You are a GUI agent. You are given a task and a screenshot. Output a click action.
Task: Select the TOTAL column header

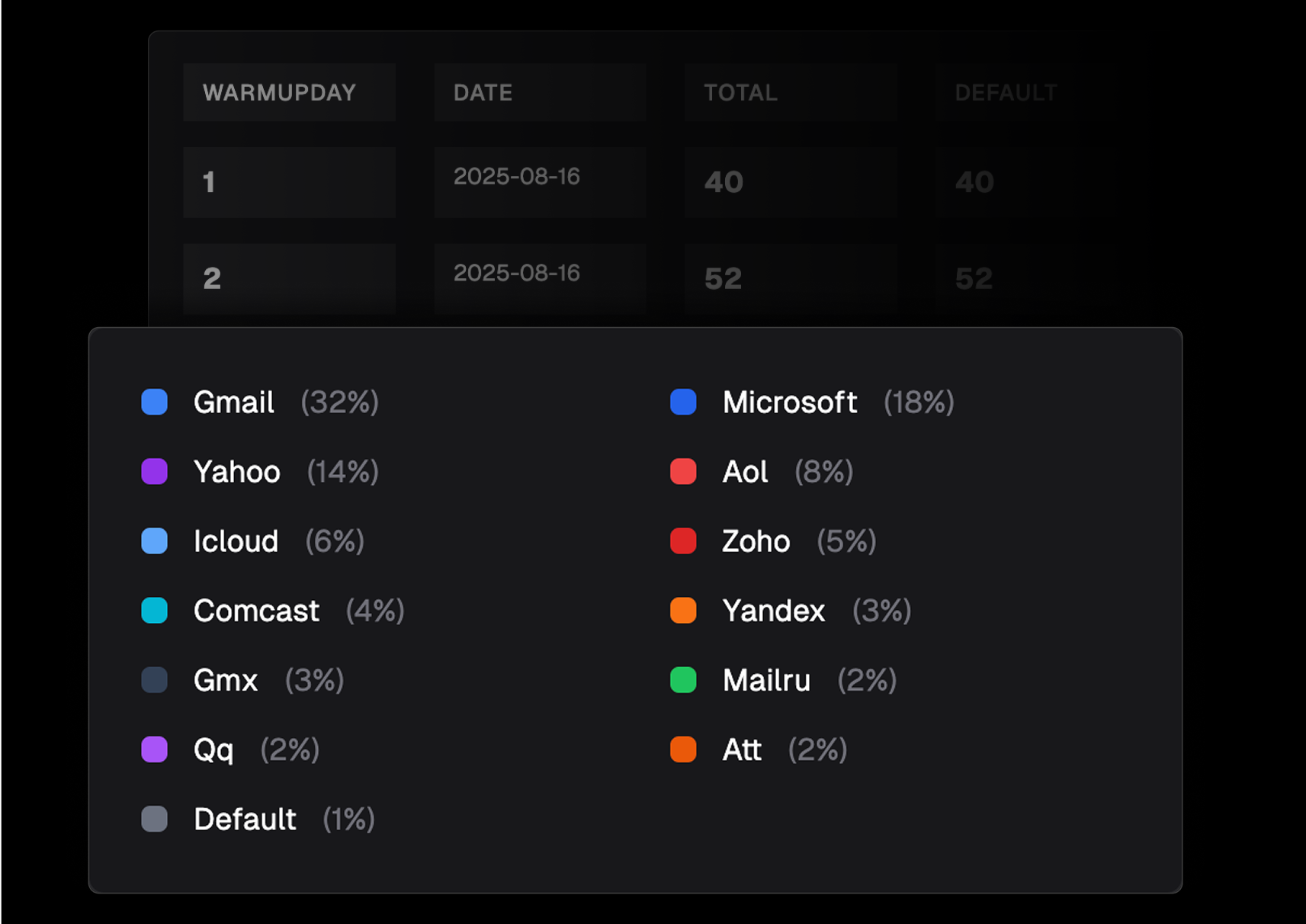pos(791,92)
